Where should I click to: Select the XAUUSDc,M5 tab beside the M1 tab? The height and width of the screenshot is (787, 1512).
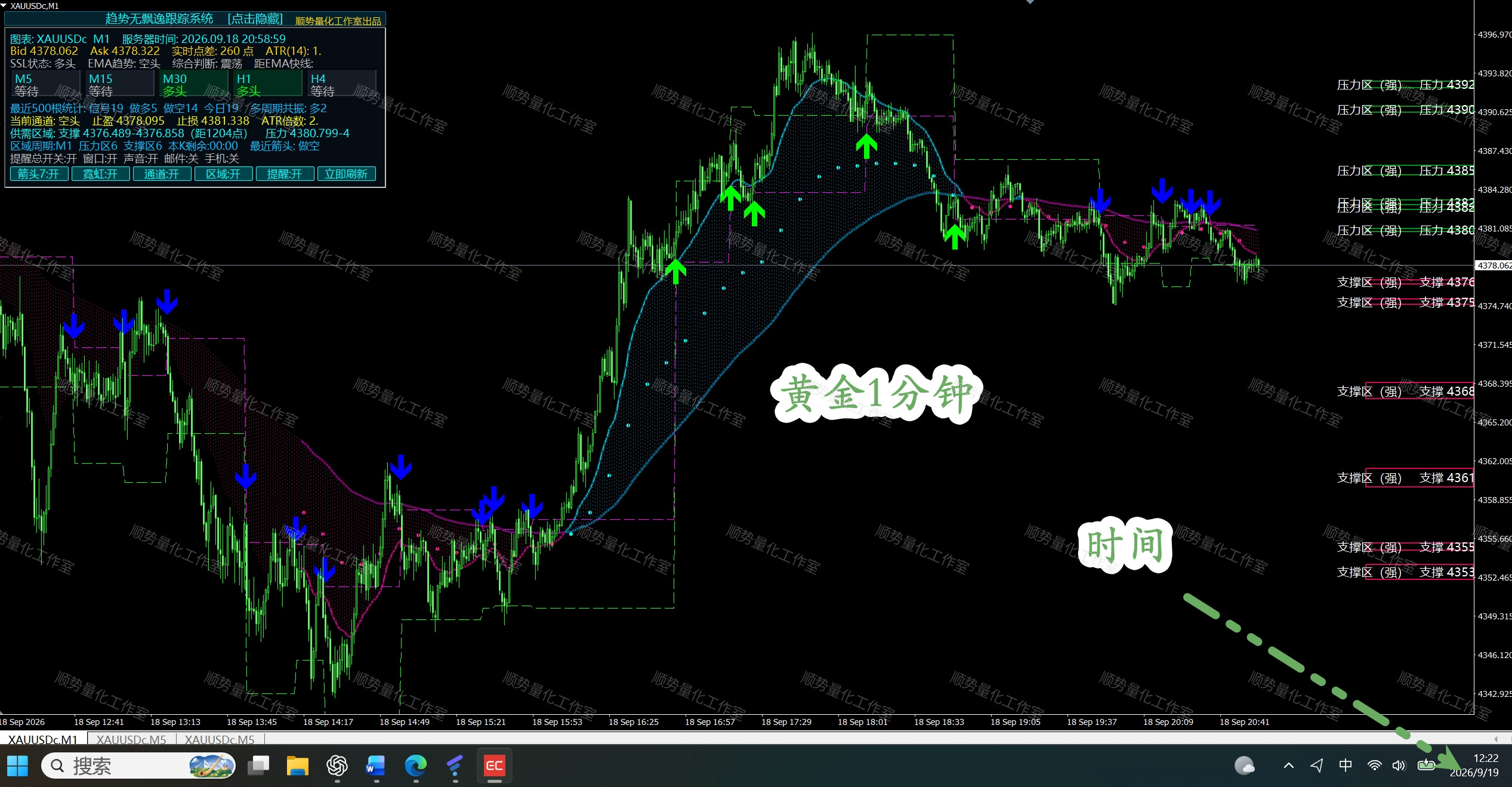[131, 740]
